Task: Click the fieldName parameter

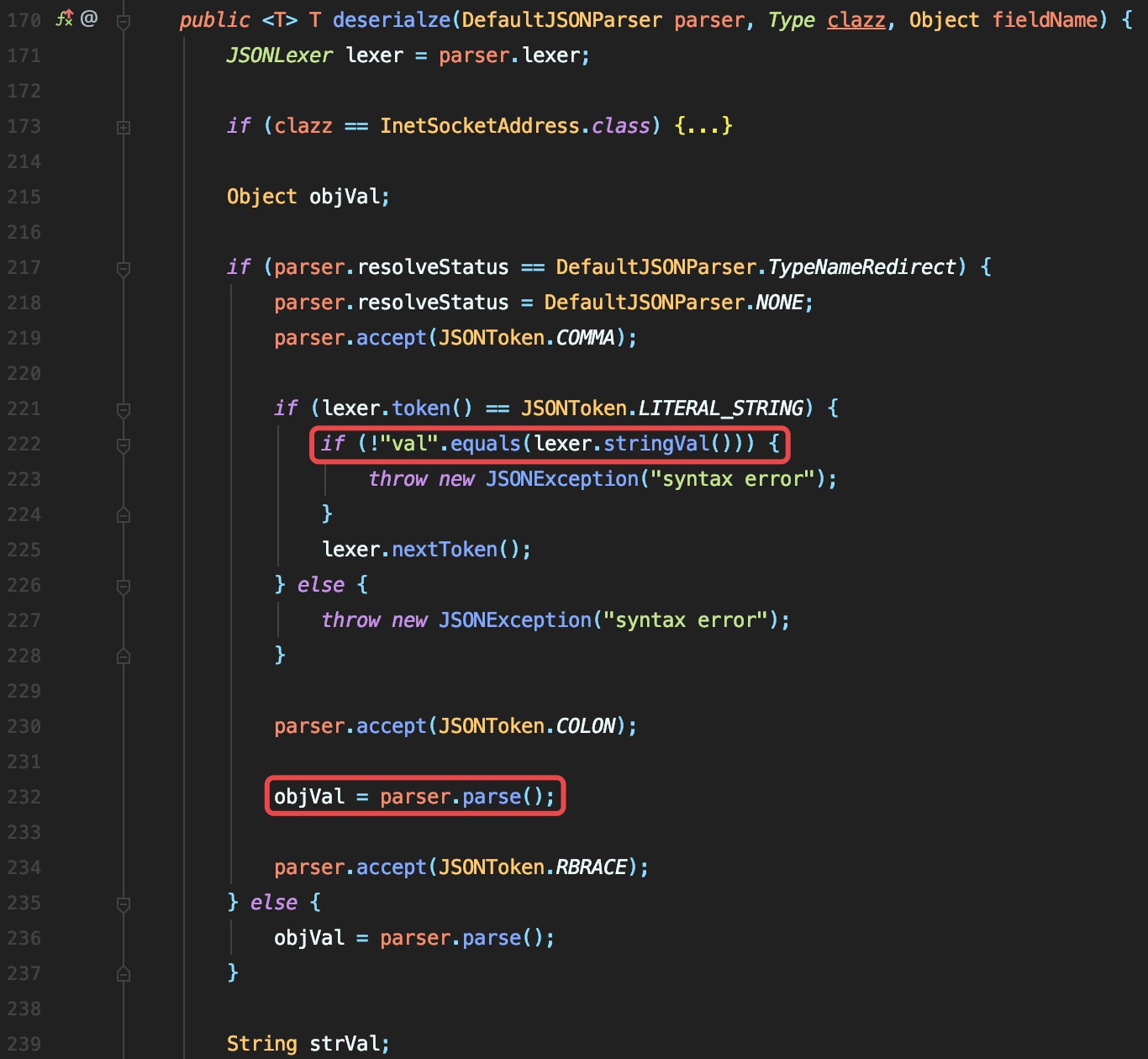Action: point(1045,20)
